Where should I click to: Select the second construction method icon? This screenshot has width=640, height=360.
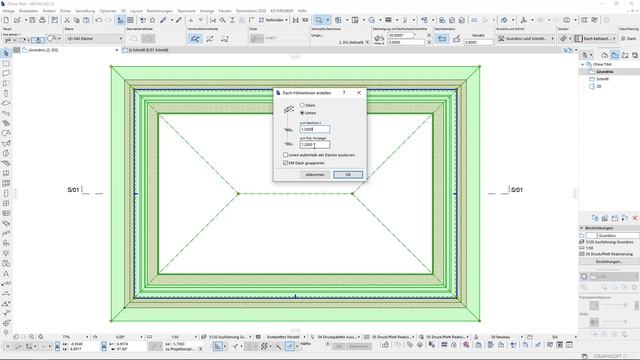210,38
